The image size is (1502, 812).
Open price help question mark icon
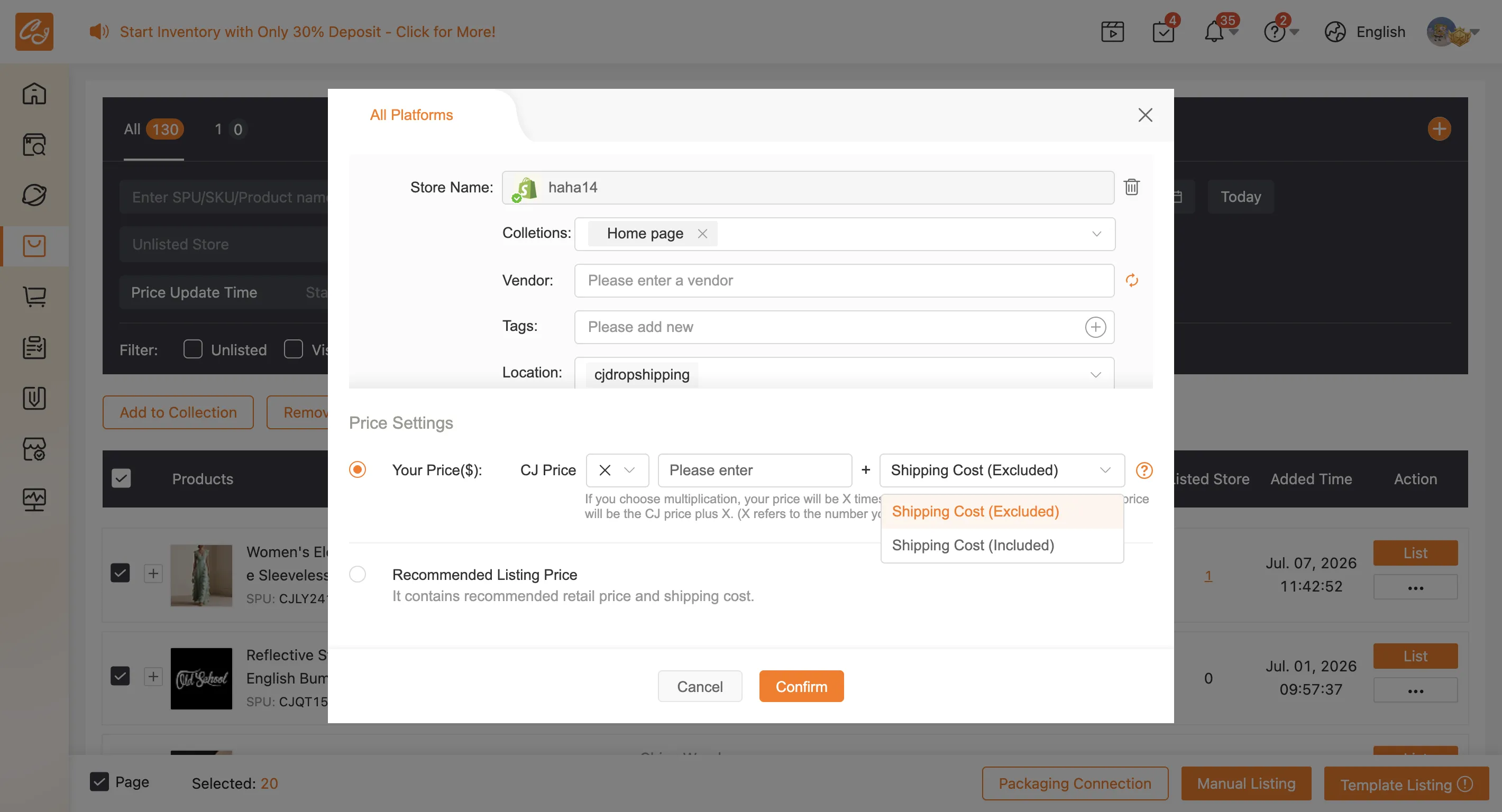(1144, 470)
